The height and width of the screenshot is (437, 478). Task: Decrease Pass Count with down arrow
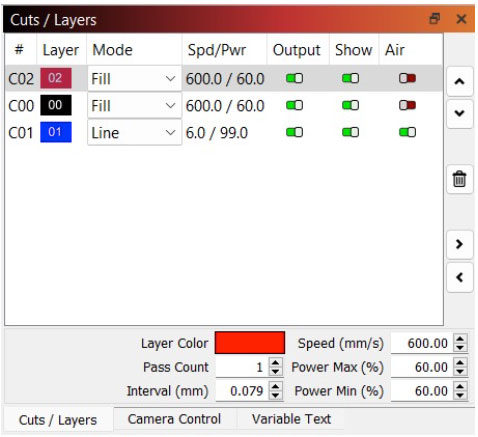[275, 371]
